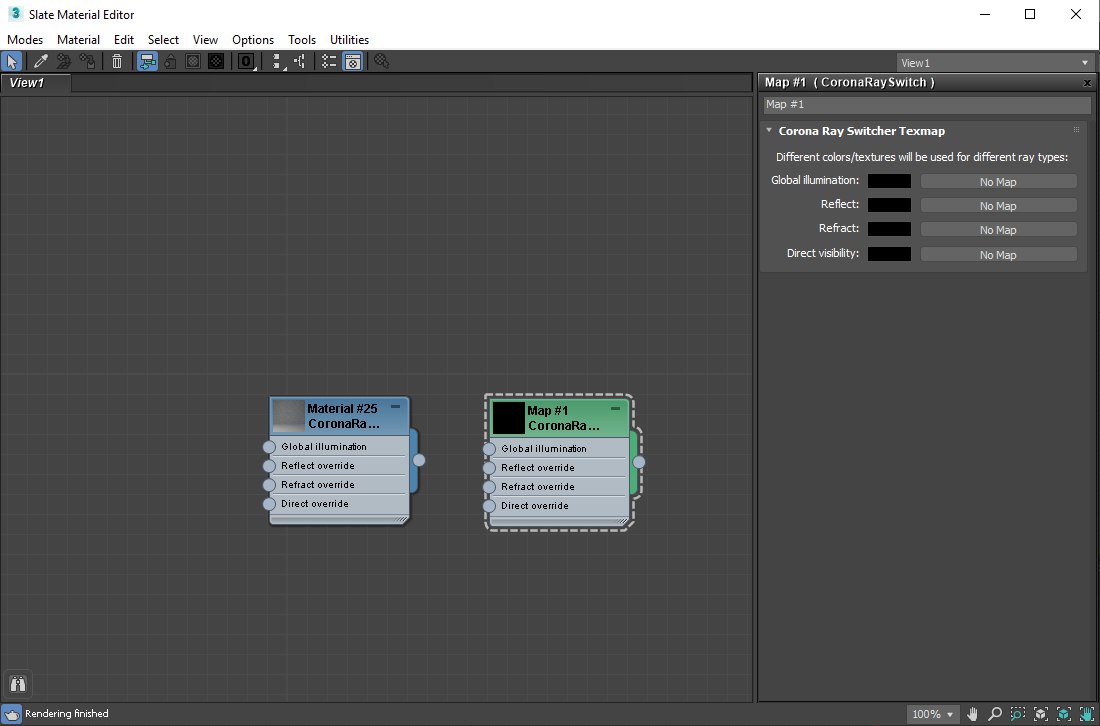
Task: Click the Map #1 name field
Action: (927, 105)
